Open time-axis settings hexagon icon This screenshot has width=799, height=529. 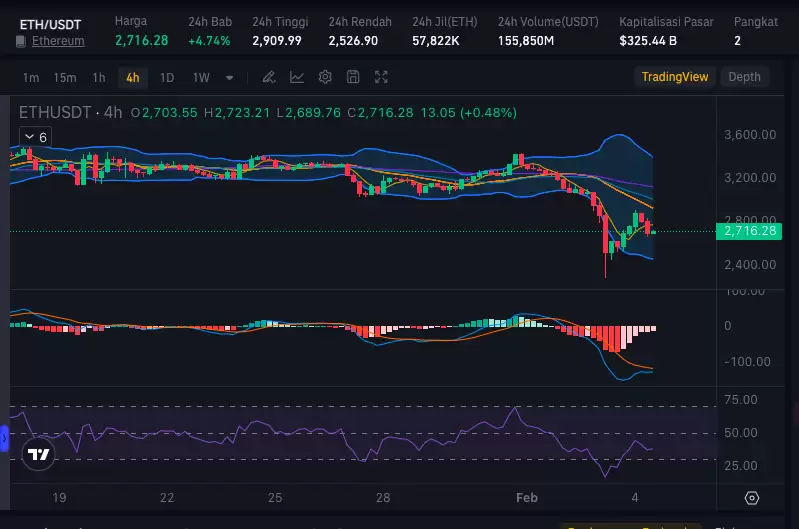[752, 497]
